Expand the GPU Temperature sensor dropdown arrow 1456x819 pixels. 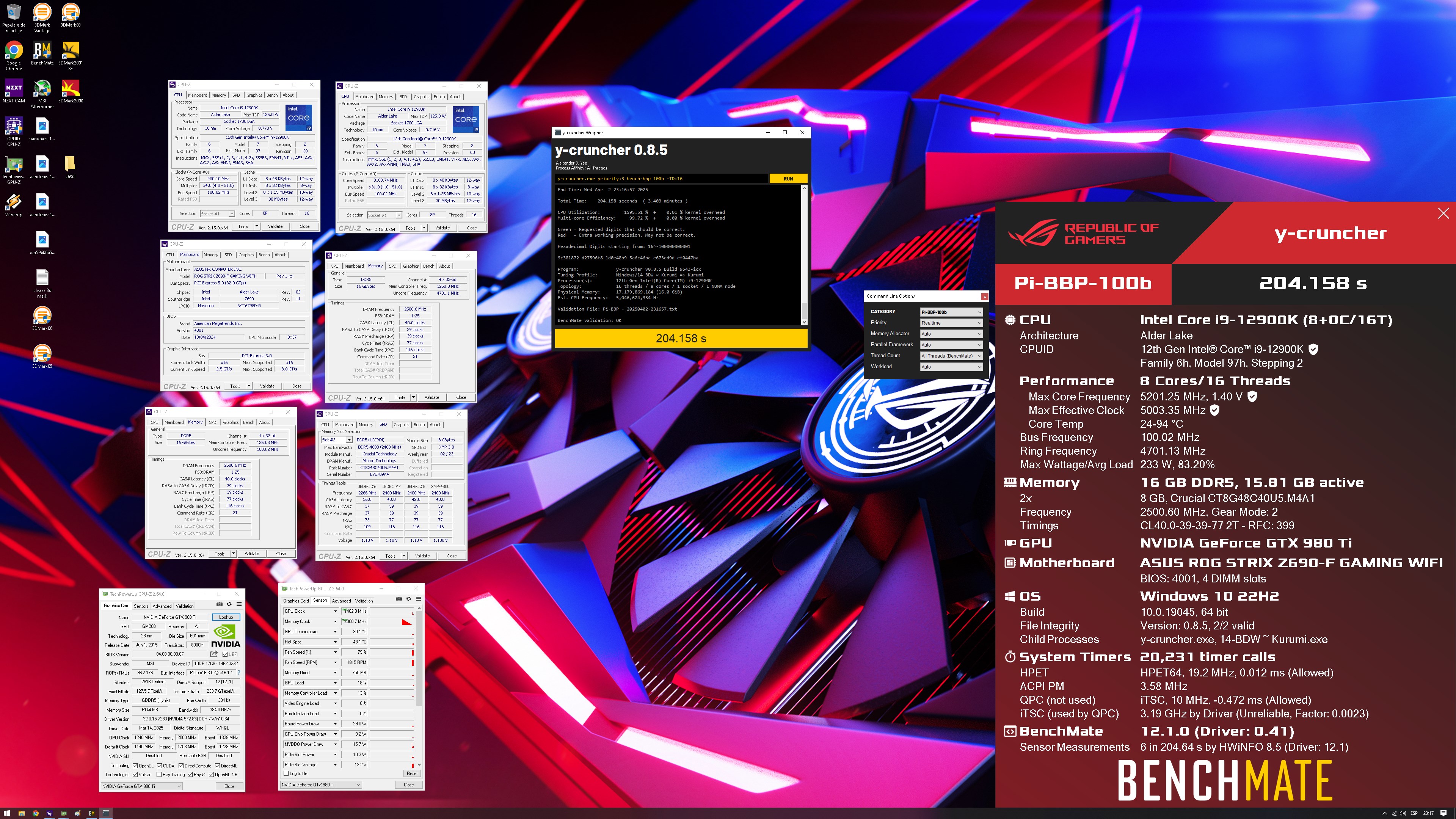point(335,632)
